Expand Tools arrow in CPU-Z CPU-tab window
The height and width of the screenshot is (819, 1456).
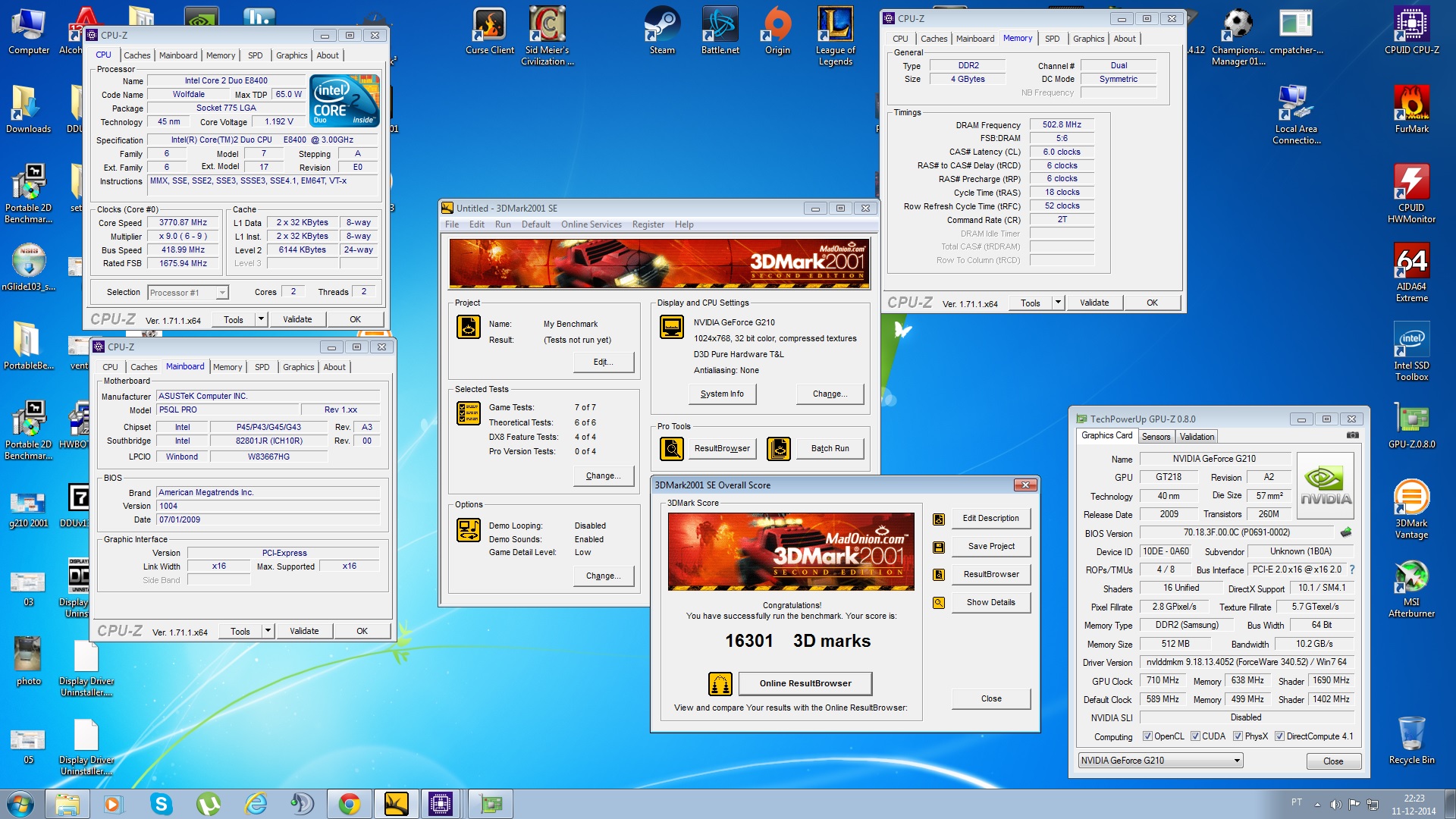pyautogui.click(x=261, y=319)
